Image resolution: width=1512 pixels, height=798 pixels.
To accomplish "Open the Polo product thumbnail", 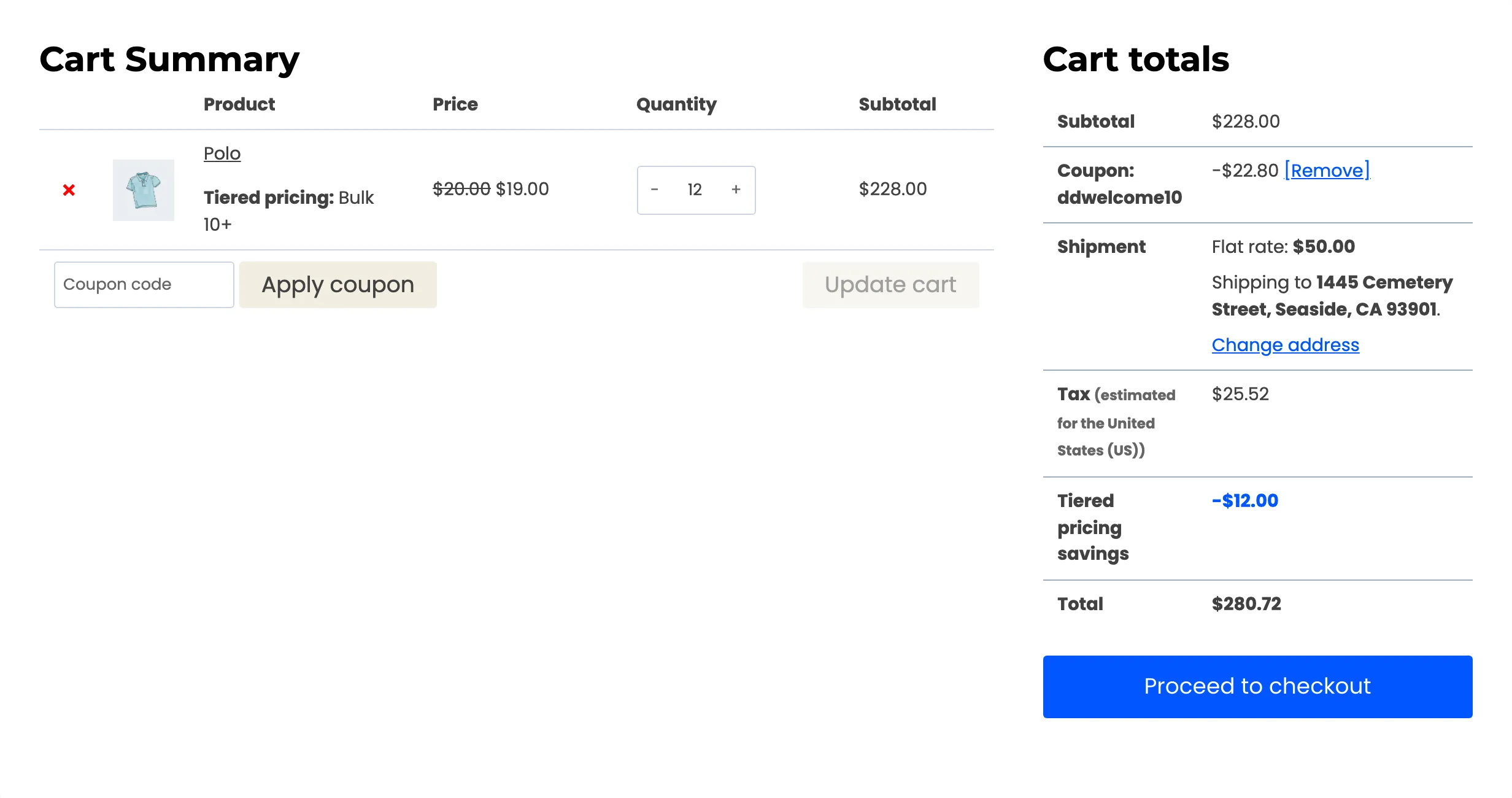I will pos(144,190).
